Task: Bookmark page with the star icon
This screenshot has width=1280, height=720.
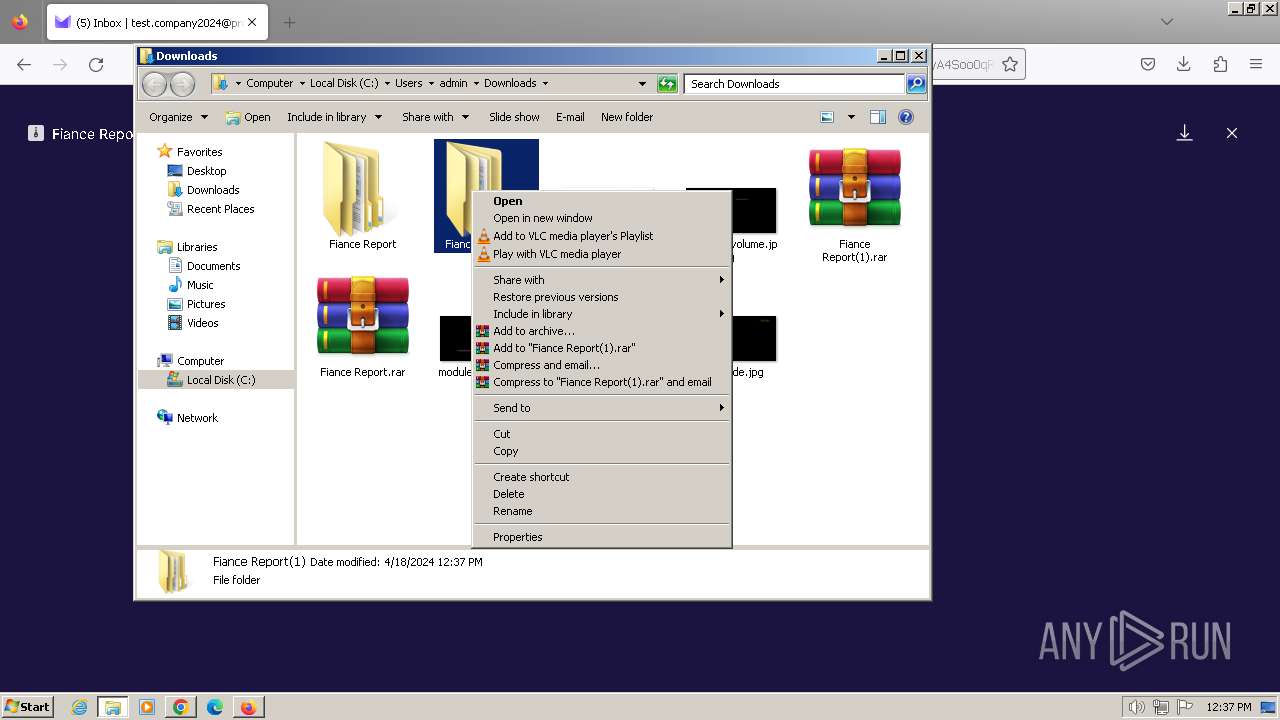Action: 1010,64
